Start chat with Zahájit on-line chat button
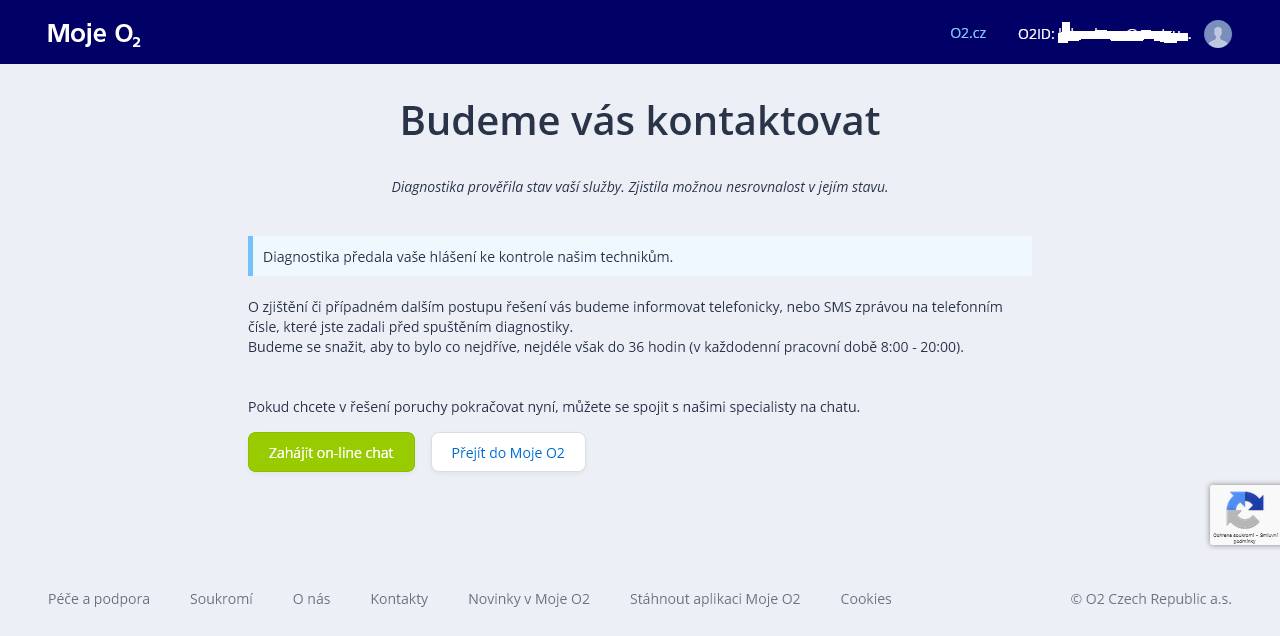1280x636 pixels. coord(331,452)
